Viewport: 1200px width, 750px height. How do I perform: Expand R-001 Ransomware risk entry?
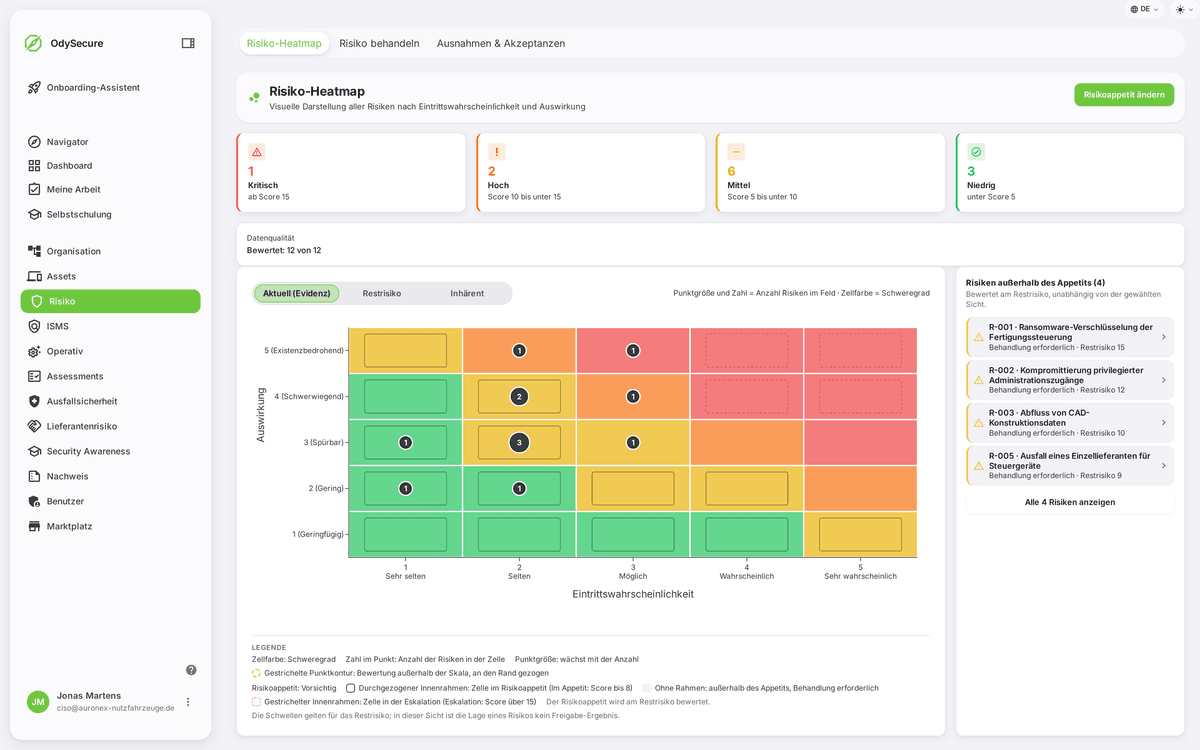click(1070, 337)
